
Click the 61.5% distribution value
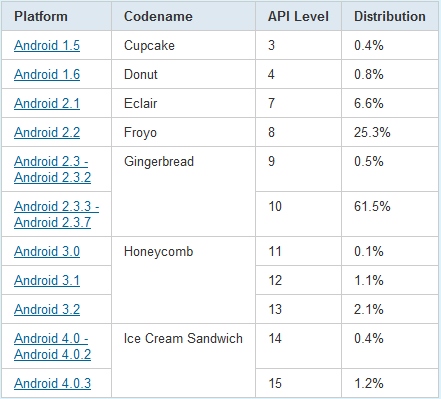point(372,206)
